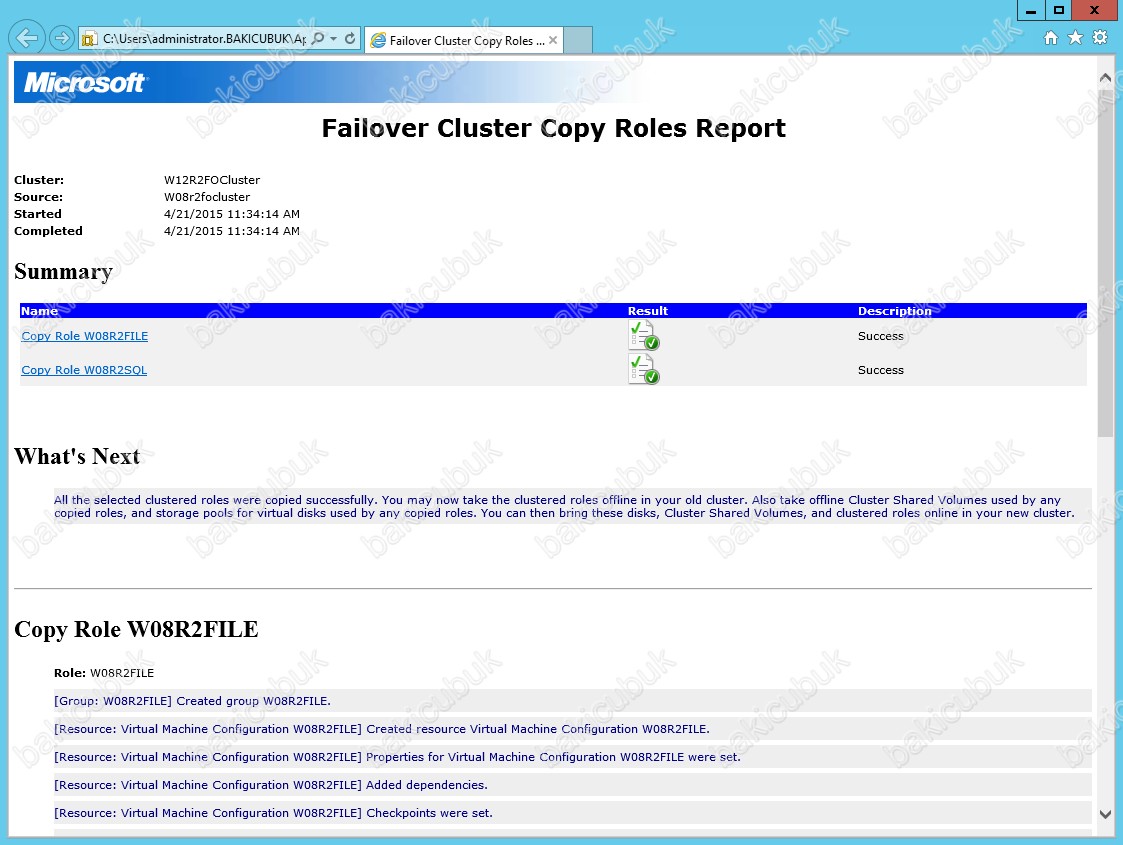Click the site icon in the address bar
Image resolution: width=1123 pixels, height=845 pixels.
[x=89, y=39]
